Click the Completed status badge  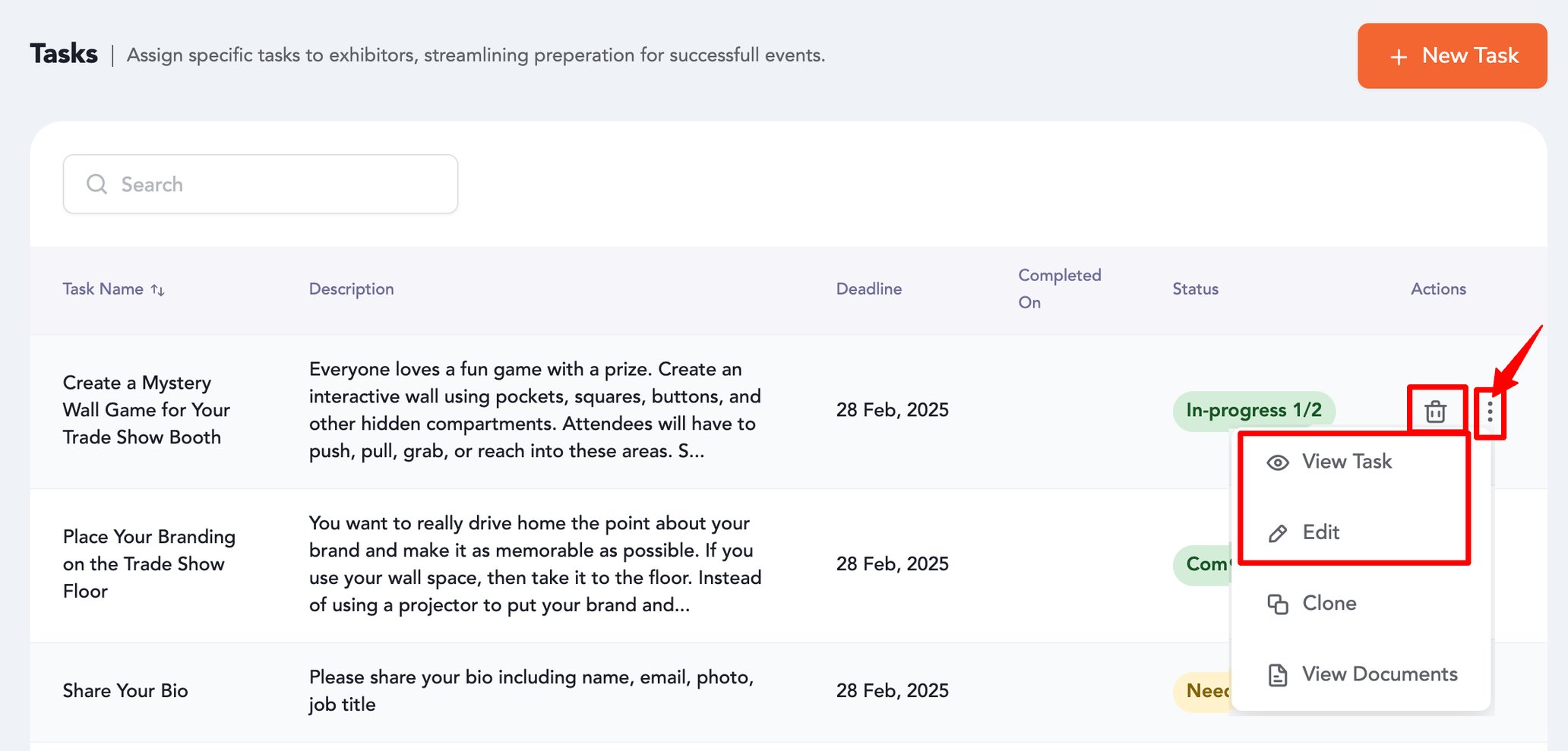pyautogui.click(x=1206, y=564)
